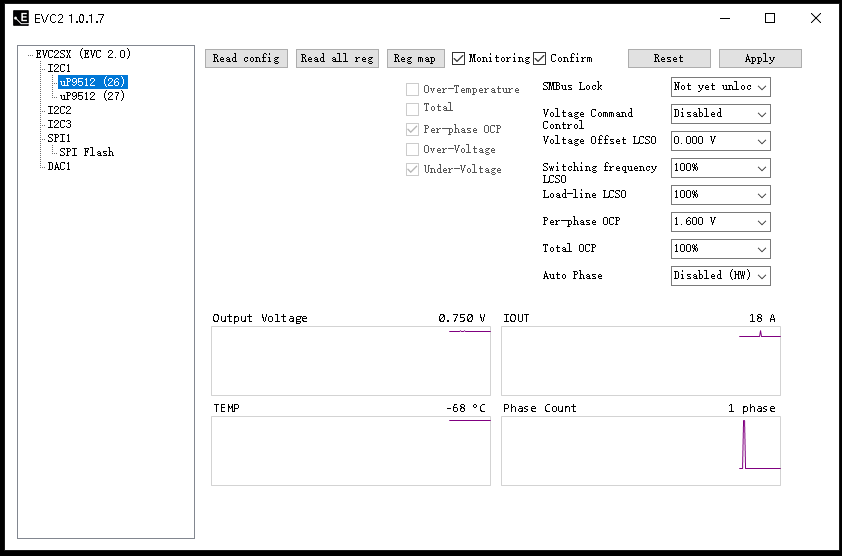This screenshot has width=842, height=556.
Task: Click the Read config button
Action: 246,58
